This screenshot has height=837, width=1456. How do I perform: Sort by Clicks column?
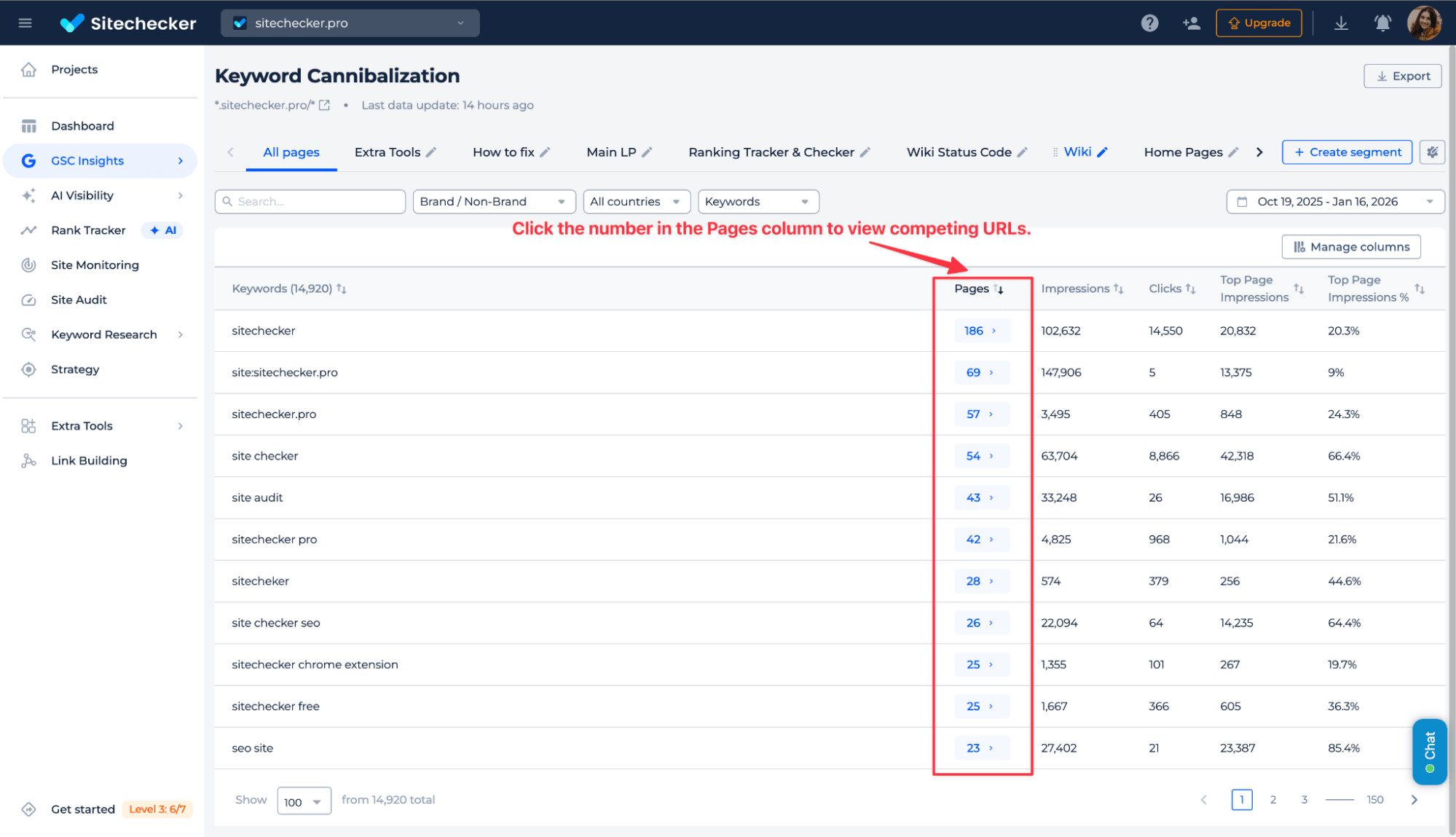click(x=1172, y=288)
